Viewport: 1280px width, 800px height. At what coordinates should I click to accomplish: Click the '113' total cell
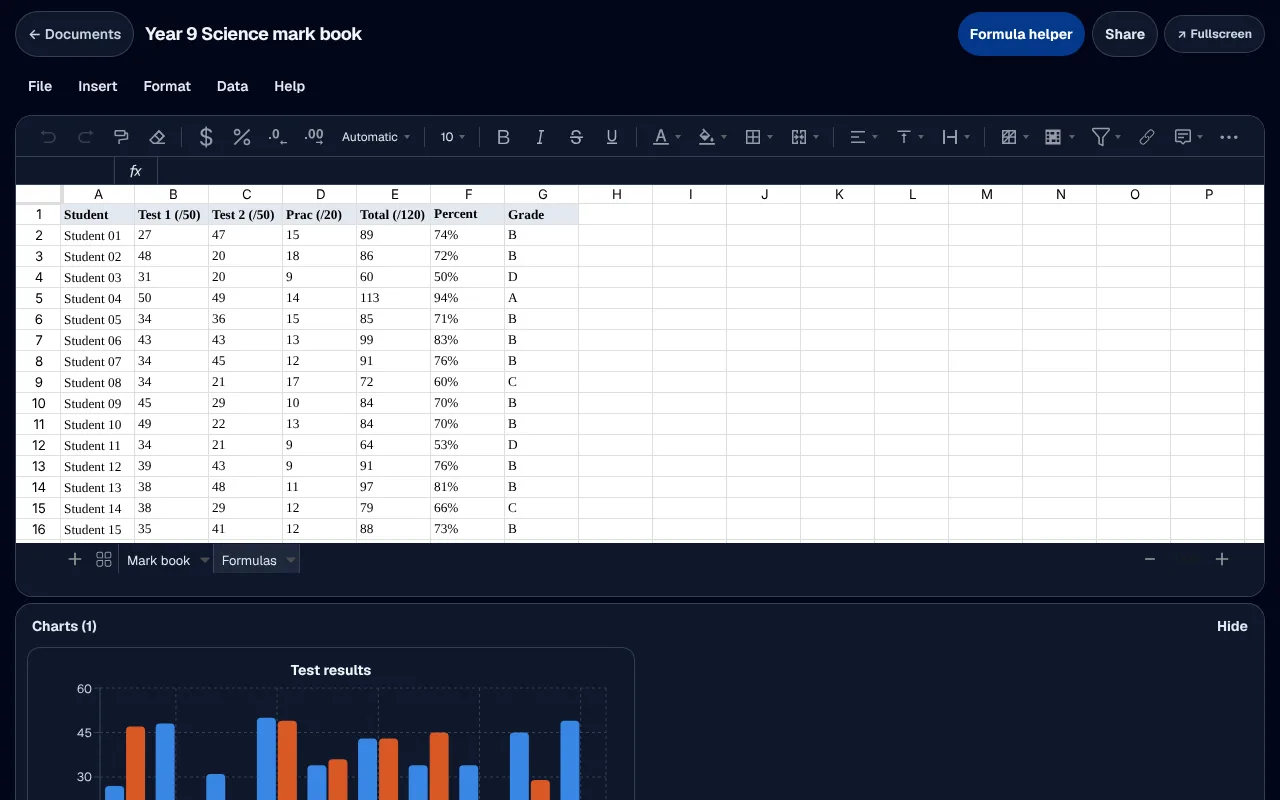[394, 298]
